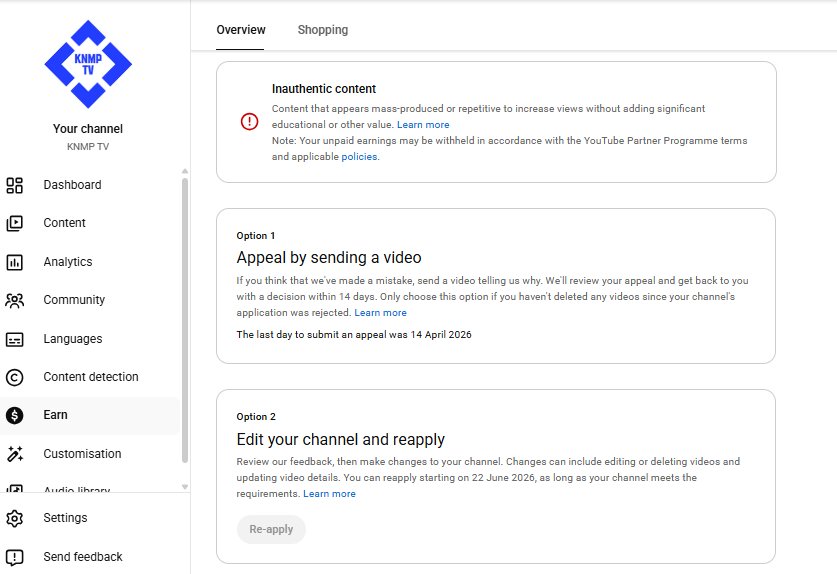Click the Analytics bar chart icon
This screenshot has width=837, height=574.
point(14,262)
